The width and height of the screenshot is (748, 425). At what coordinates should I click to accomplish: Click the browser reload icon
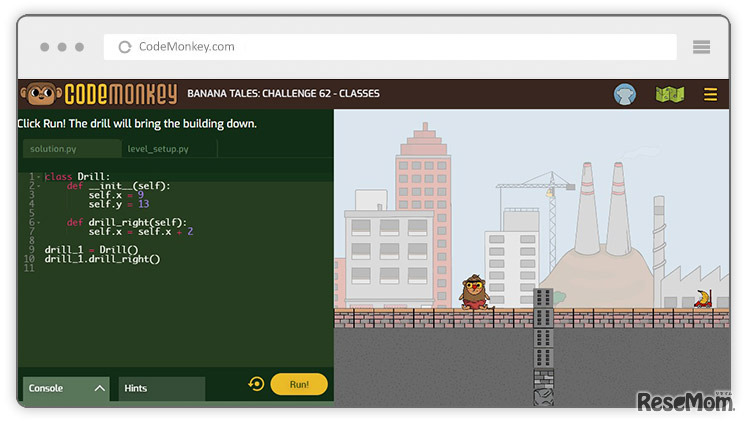click(x=125, y=47)
